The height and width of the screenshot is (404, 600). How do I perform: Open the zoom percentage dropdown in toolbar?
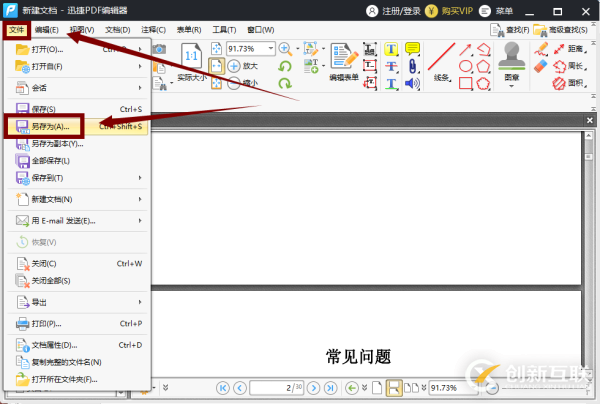click(271, 49)
